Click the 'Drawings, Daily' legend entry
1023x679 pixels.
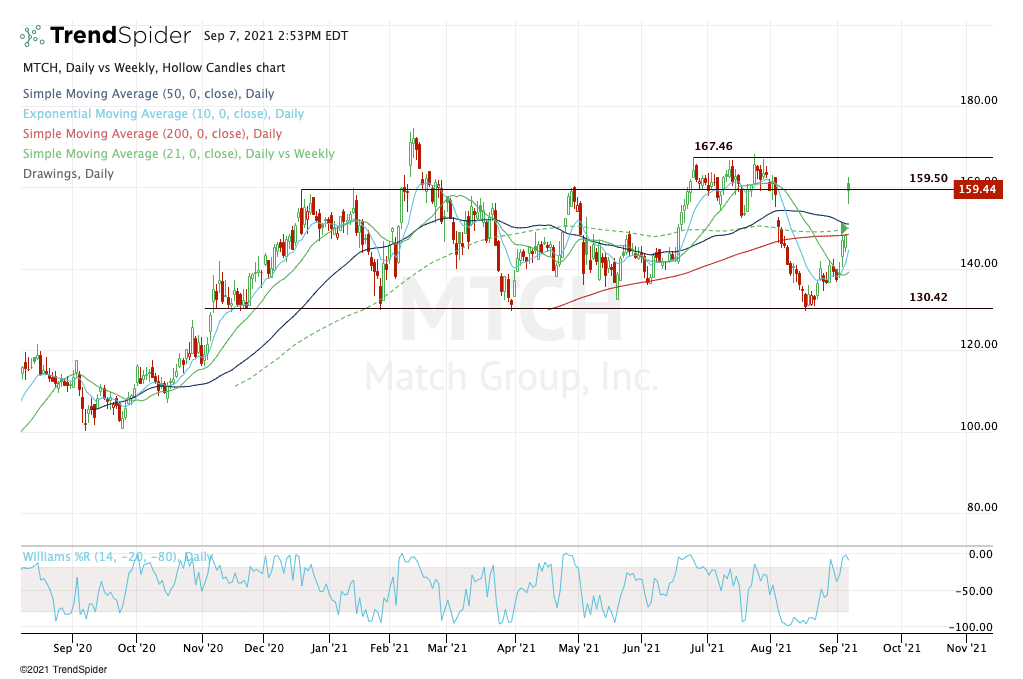coord(69,174)
